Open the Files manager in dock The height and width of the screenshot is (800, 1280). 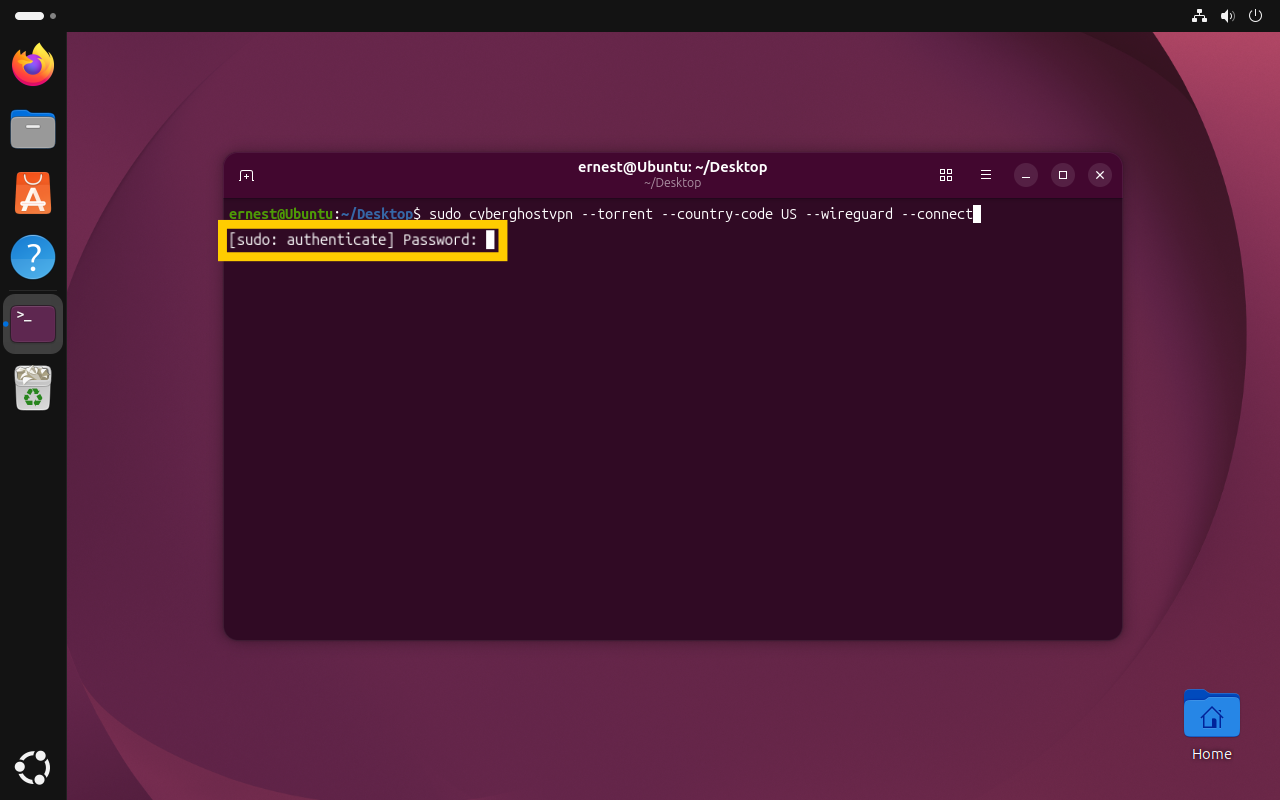tap(33, 129)
